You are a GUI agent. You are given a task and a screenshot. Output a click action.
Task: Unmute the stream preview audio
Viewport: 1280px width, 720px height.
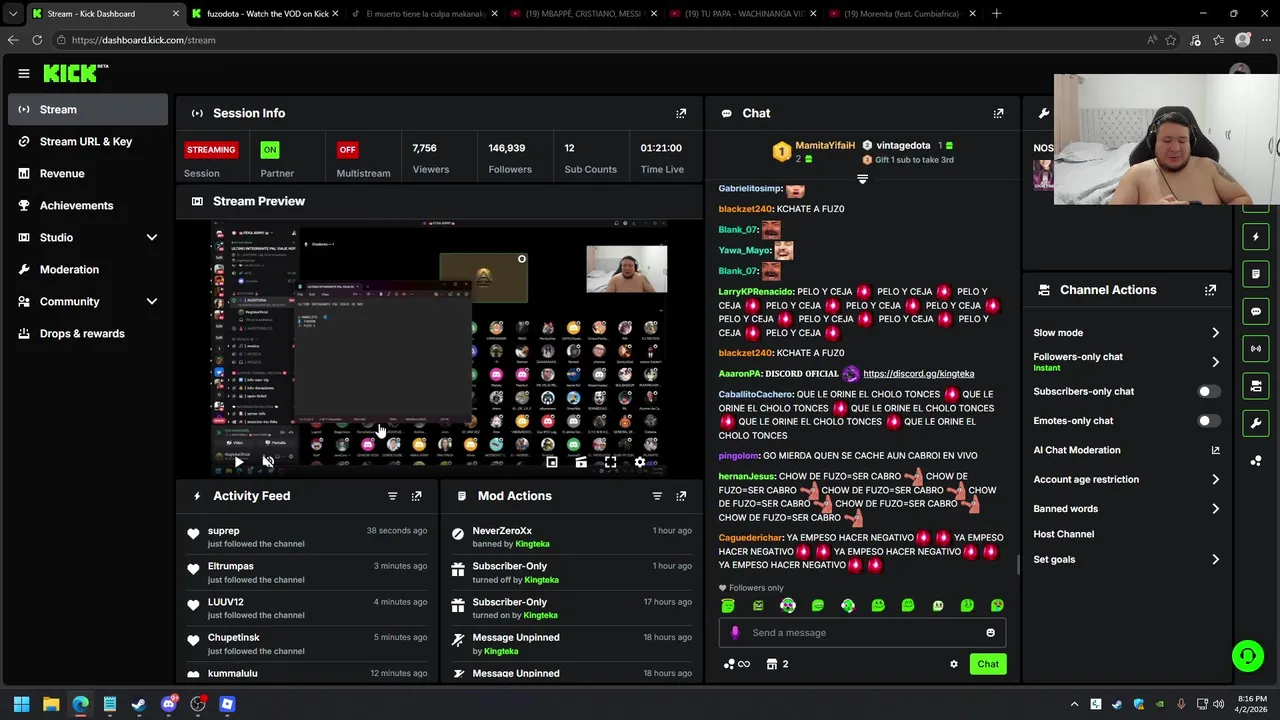pyautogui.click(x=268, y=462)
